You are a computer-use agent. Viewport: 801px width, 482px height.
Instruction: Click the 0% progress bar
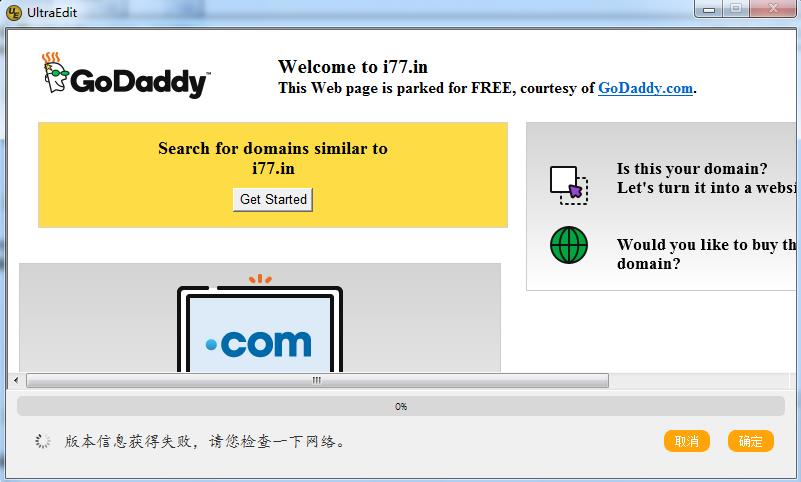(x=401, y=406)
